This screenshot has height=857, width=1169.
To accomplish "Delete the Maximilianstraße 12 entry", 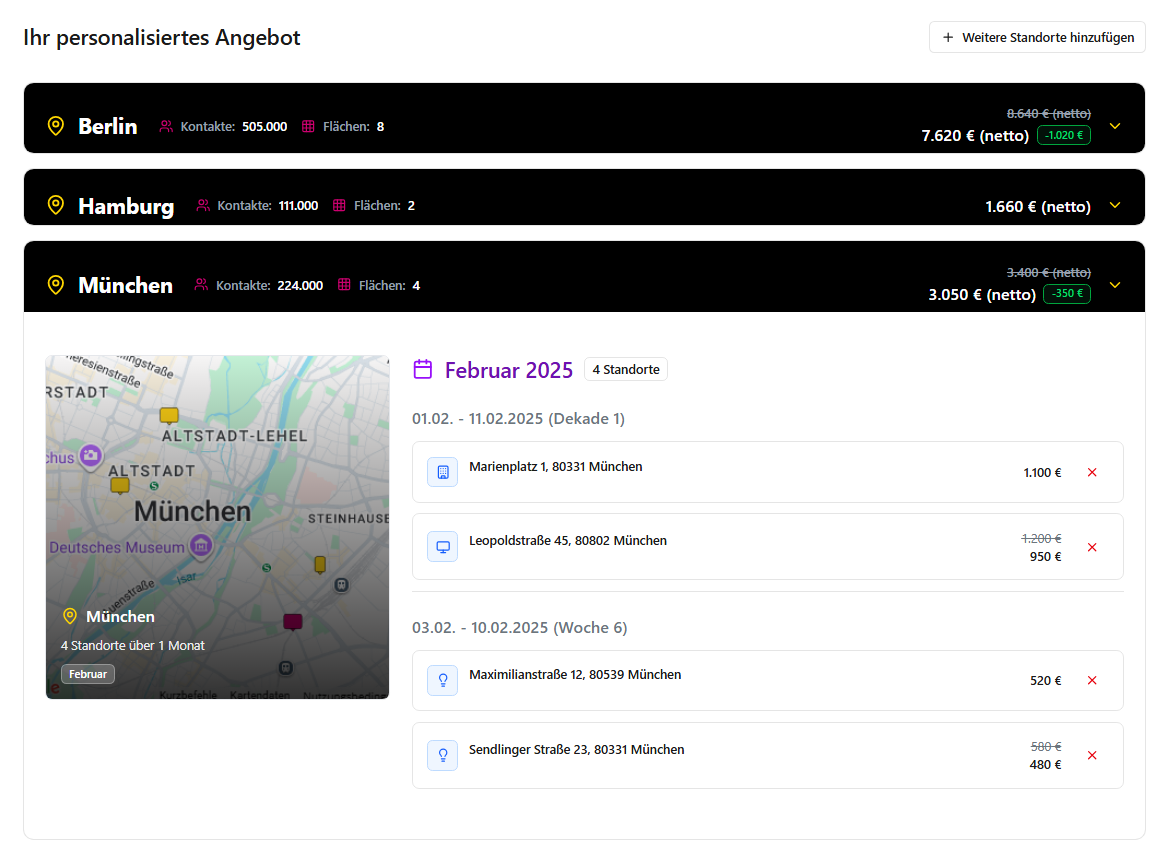I will pos(1092,680).
